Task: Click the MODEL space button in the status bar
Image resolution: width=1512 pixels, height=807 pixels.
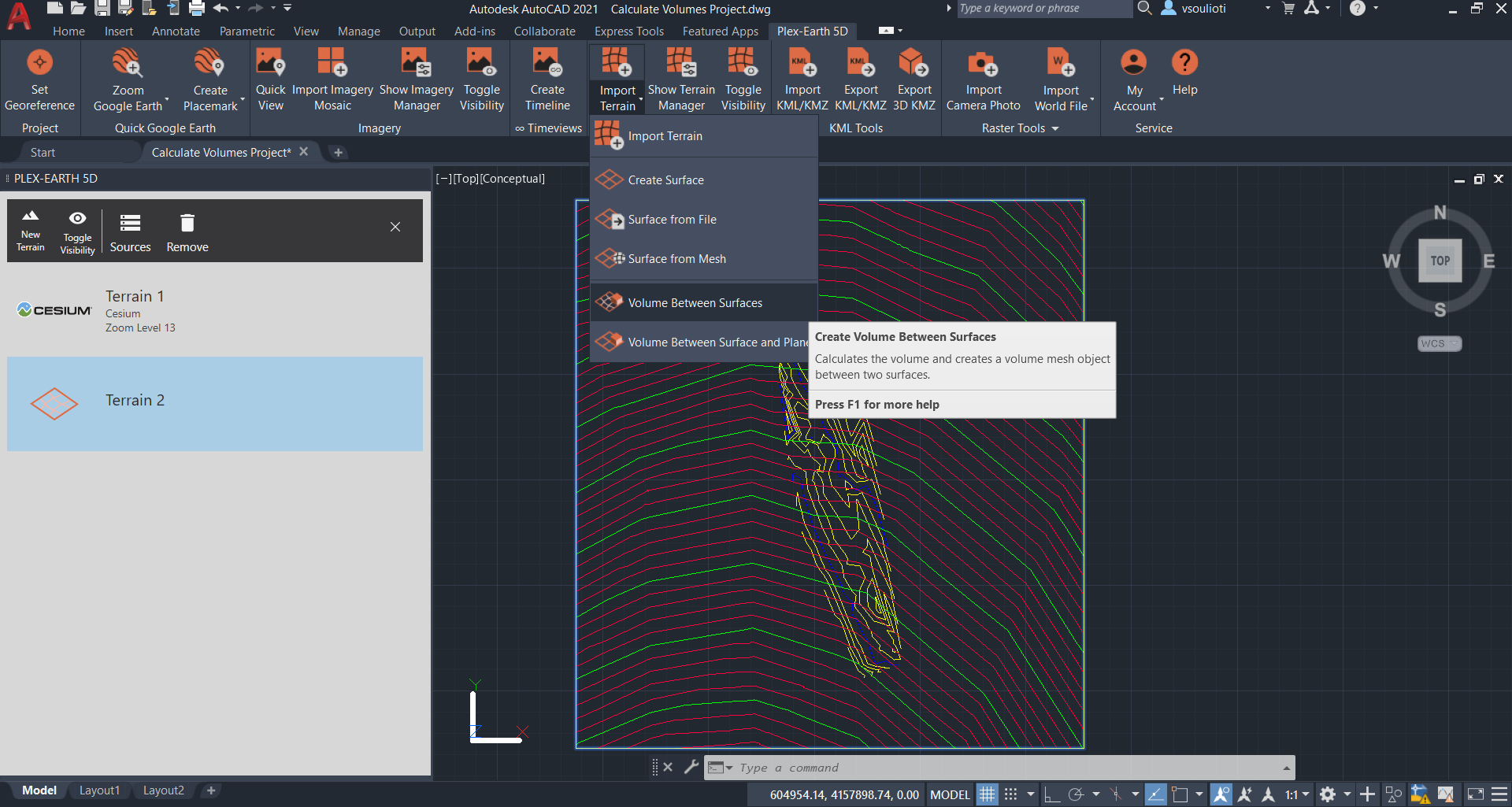Action: tap(950, 794)
